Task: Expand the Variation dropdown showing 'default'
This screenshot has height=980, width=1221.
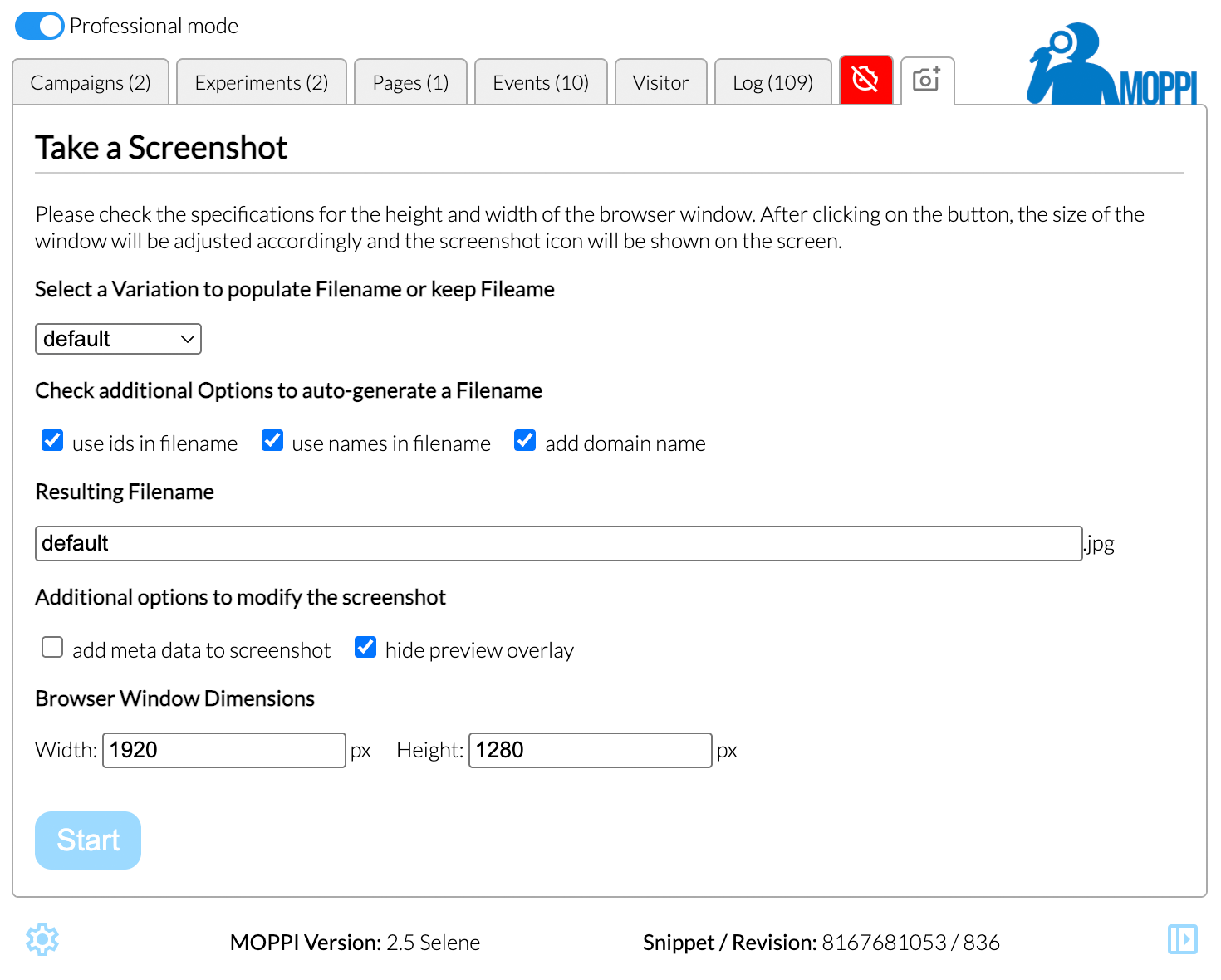Action: tap(118, 339)
